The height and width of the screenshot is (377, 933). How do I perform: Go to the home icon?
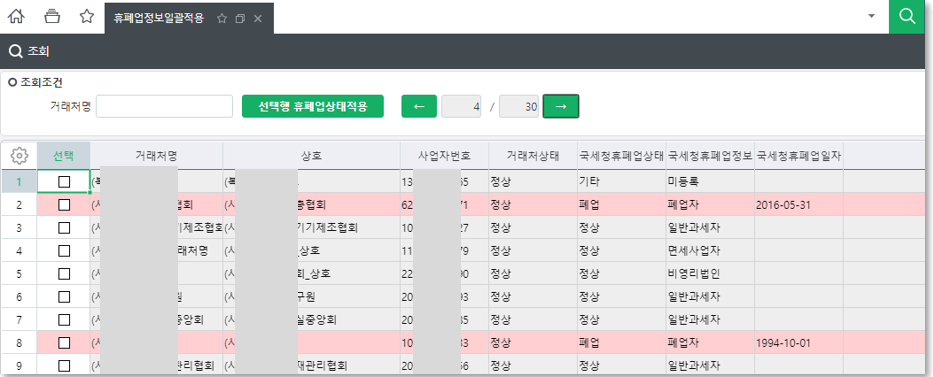click(x=17, y=17)
